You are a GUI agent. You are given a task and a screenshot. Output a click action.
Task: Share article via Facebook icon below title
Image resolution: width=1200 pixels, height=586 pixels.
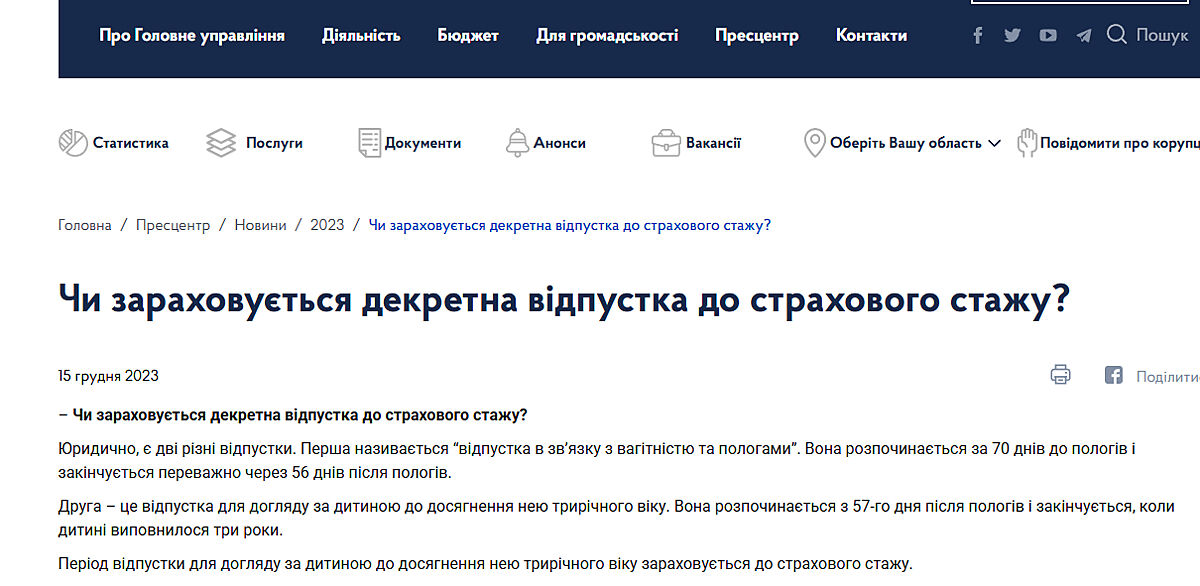[x=1113, y=375]
